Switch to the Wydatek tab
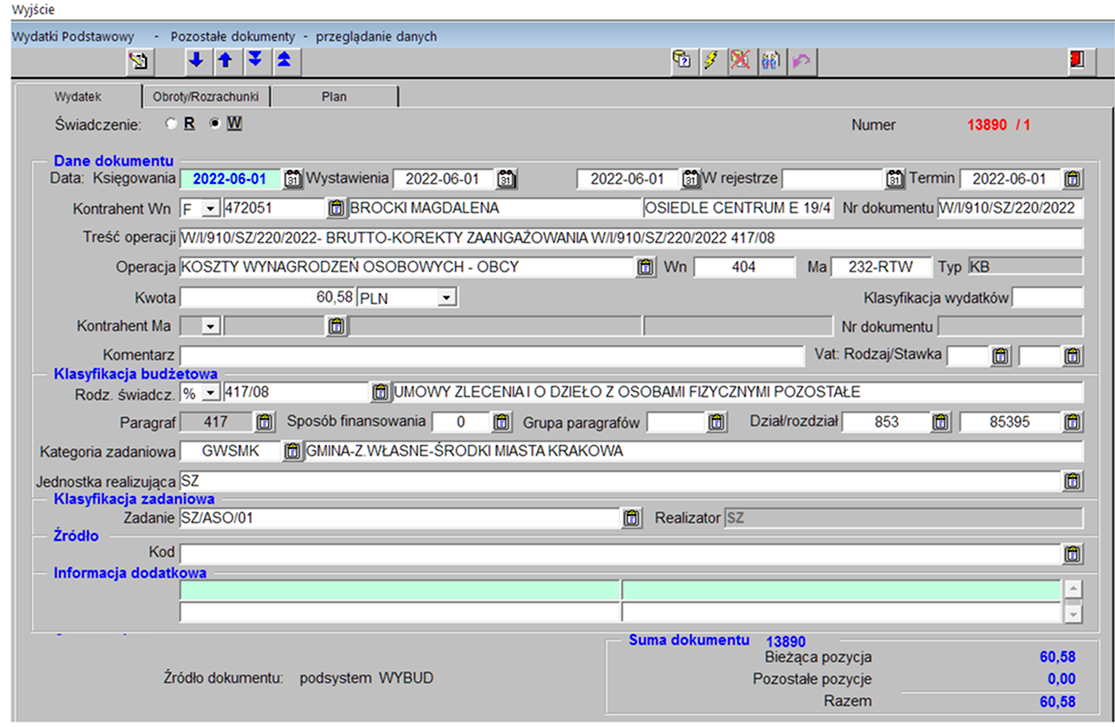Viewport: 1115px width, 727px height. [78, 97]
